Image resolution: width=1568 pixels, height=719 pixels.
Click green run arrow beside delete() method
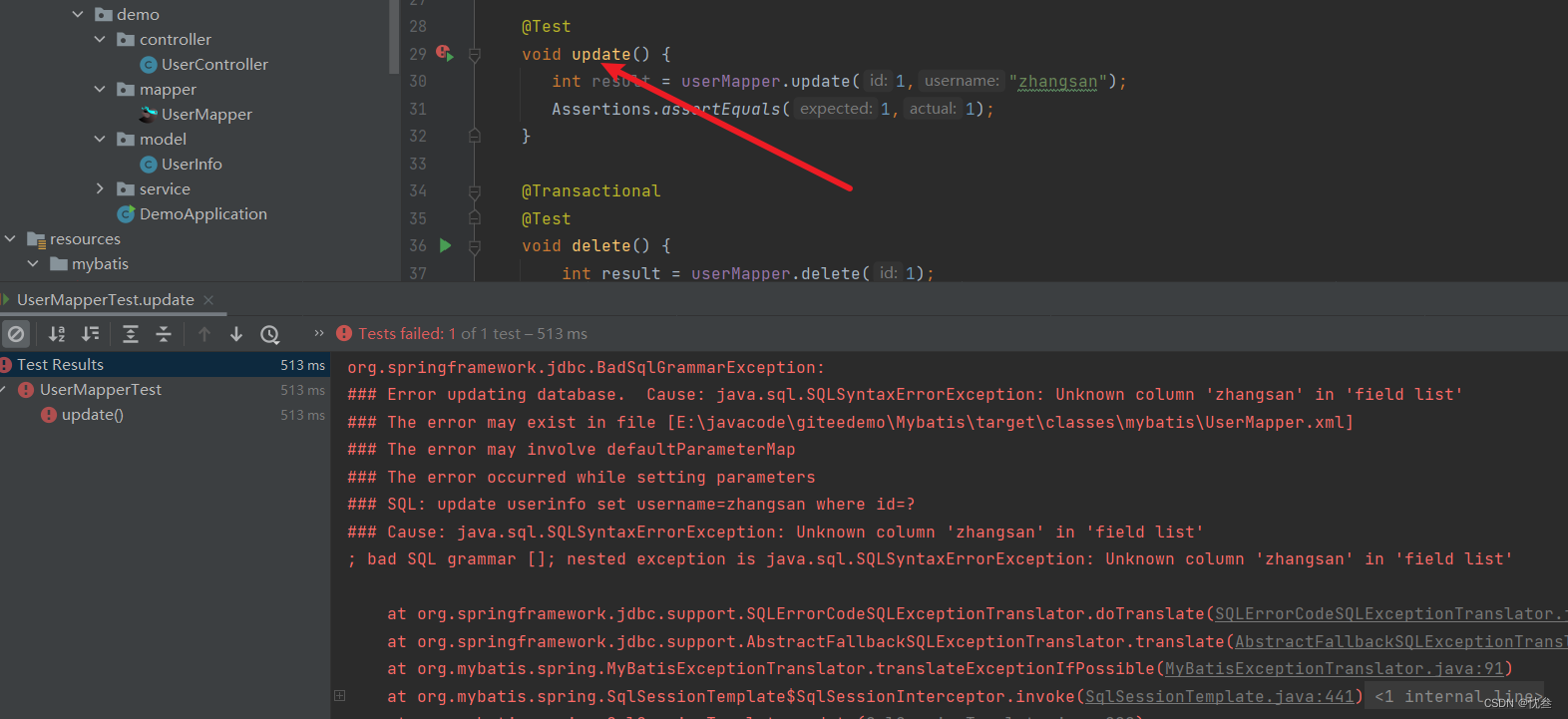(445, 245)
